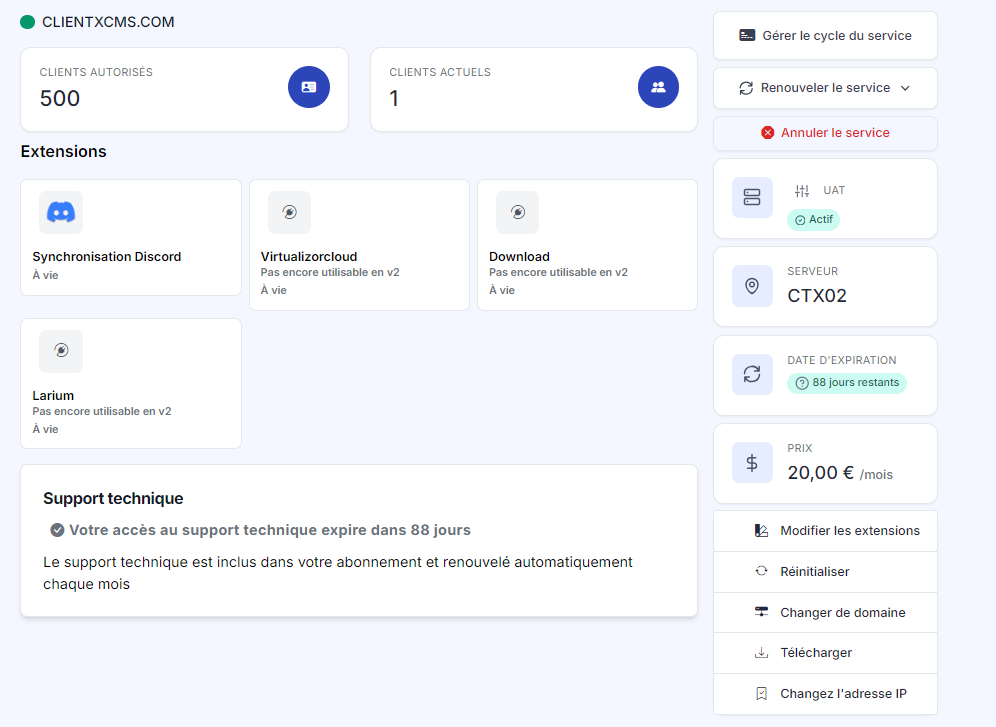Expand the Renouveler le service dropdown
This screenshot has height=727, width=996.
pyautogui.click(x=824, y=88)
